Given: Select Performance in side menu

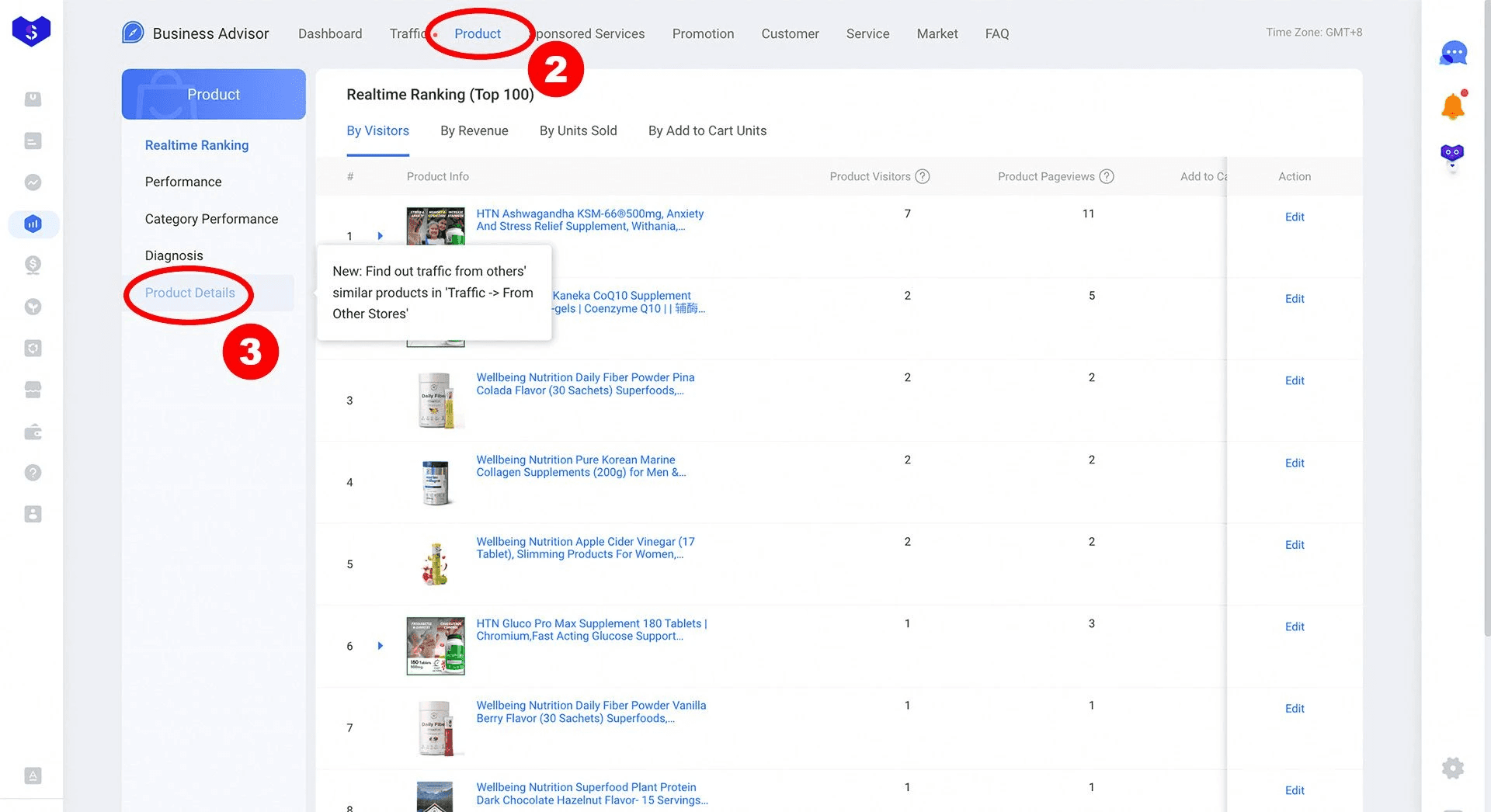Looking at the screenshot, I should point(183,182).
